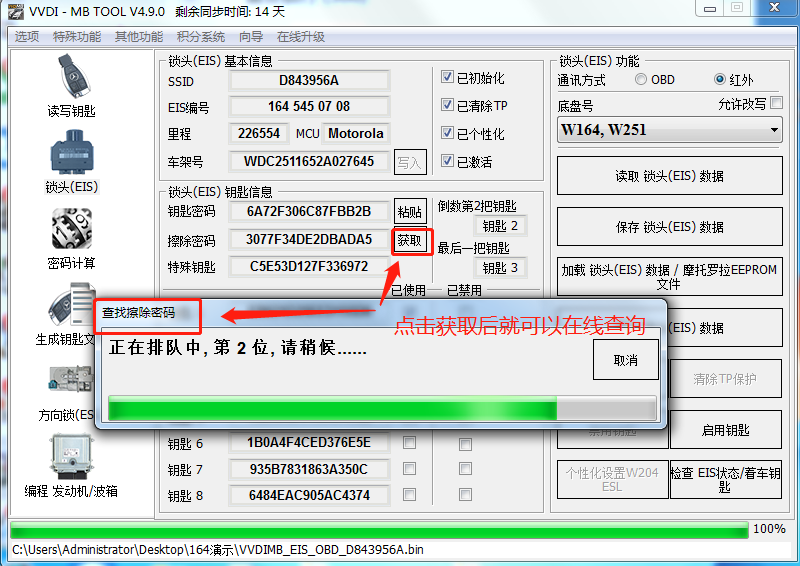Click the bottom 100% progress bar
This screenshot has width=800, height=566.
(379, 530)
